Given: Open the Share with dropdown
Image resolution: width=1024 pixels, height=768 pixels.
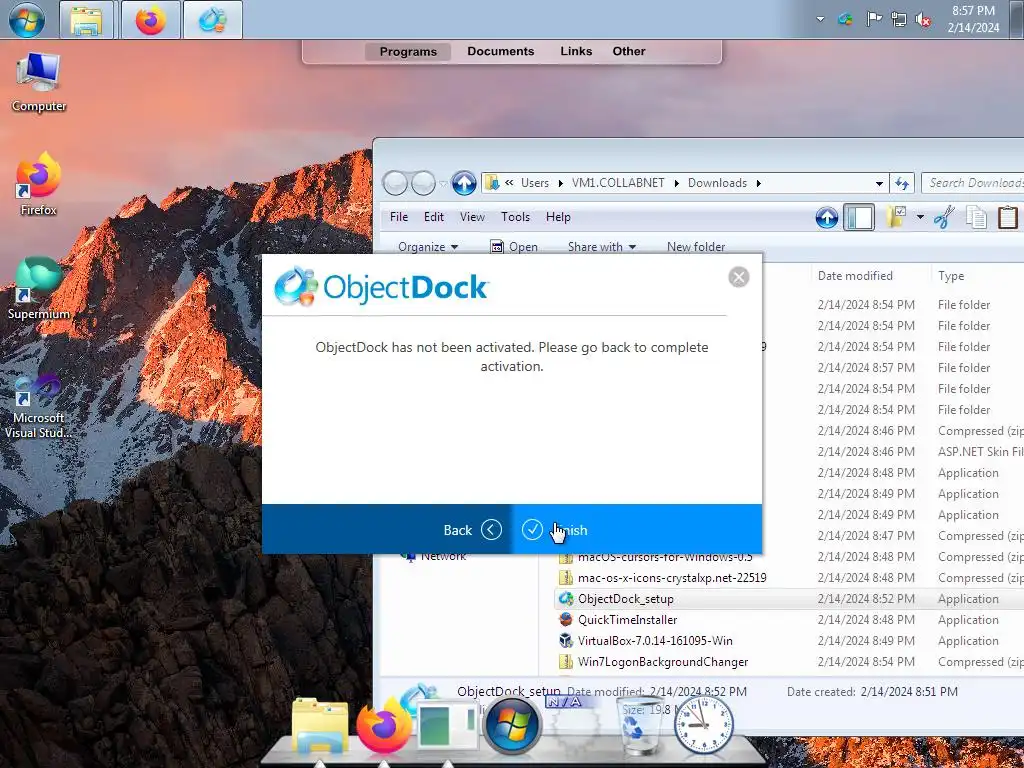Looking at the screenshot, I should [x=601, y=246].
